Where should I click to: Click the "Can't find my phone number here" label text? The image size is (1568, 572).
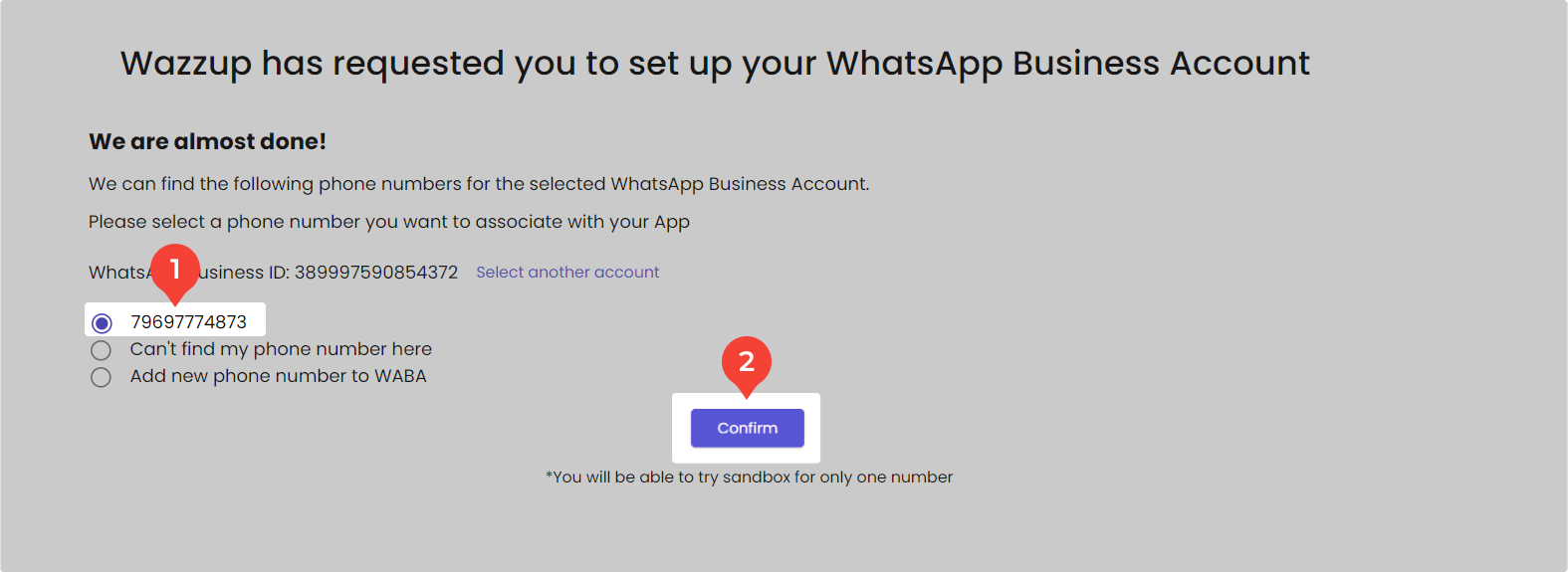[281, 349]
